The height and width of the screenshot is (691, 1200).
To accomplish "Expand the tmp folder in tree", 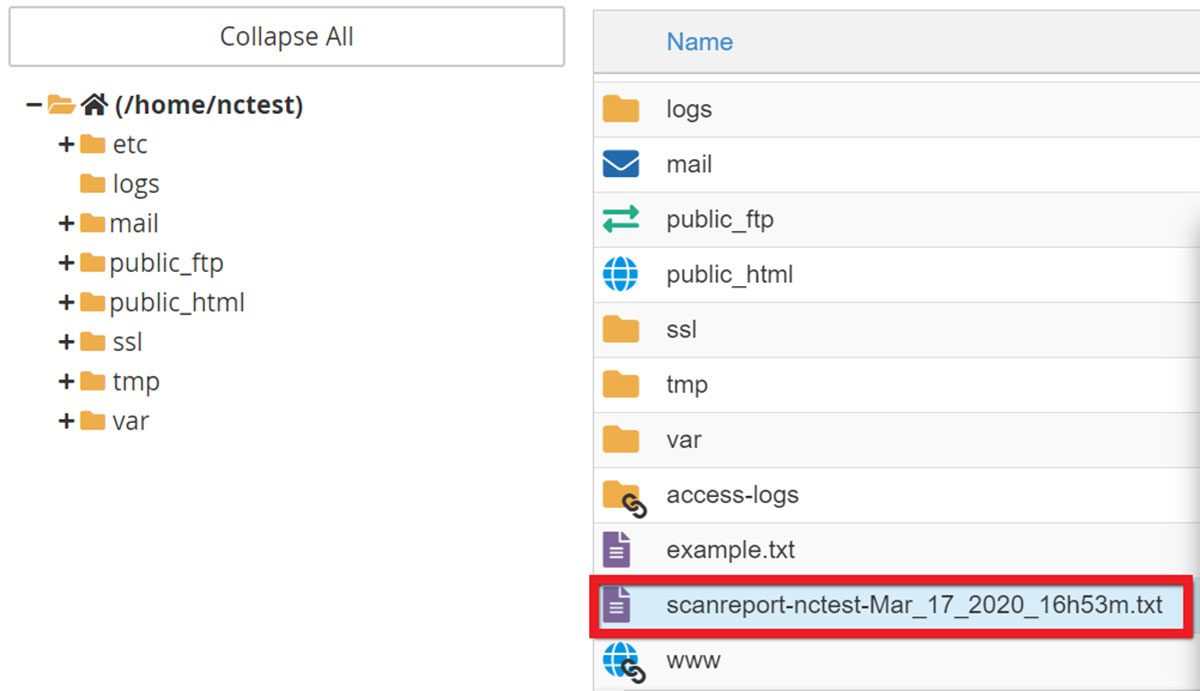I will point(66,381).
